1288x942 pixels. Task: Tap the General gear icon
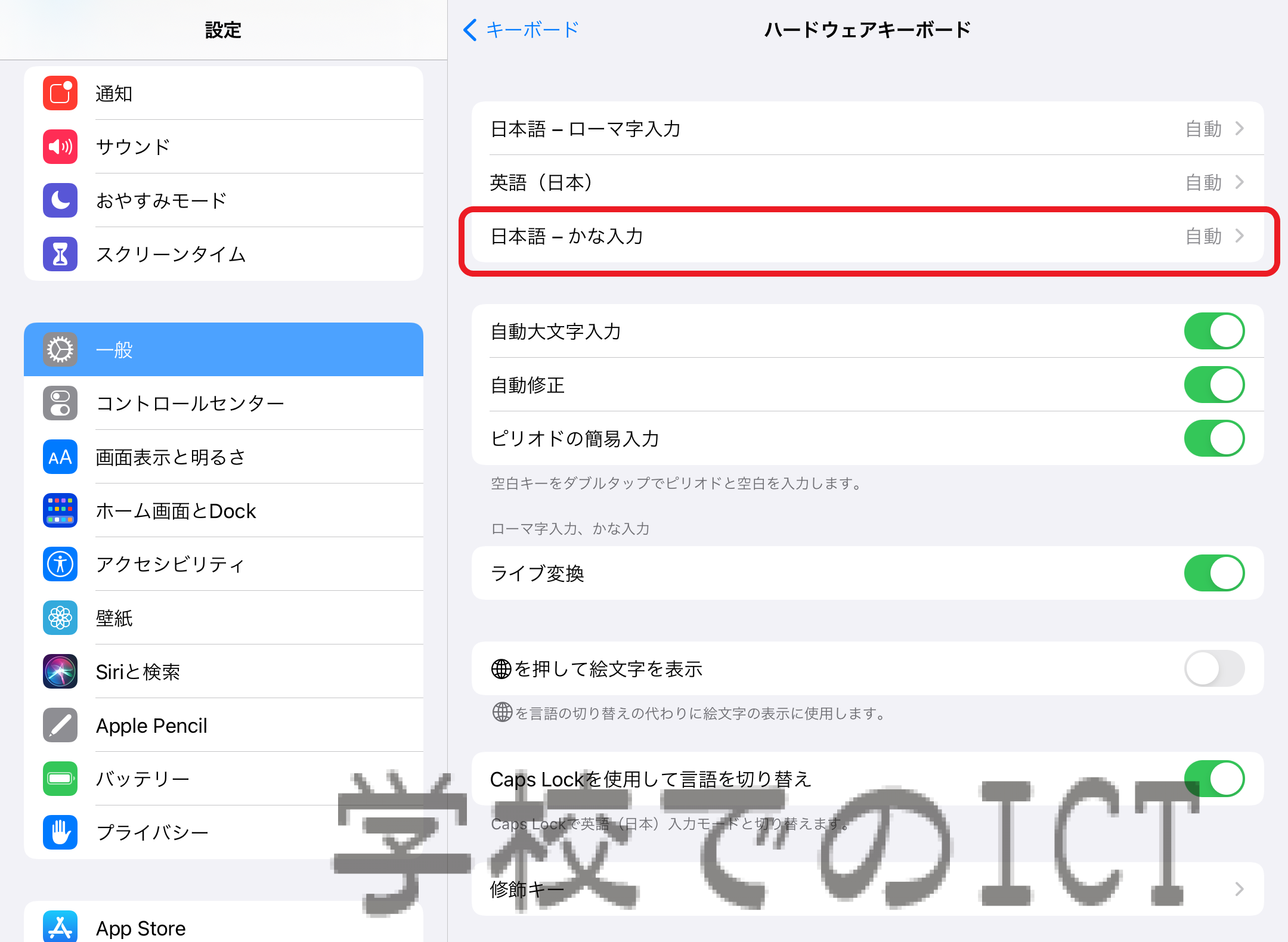coord(60,349)
